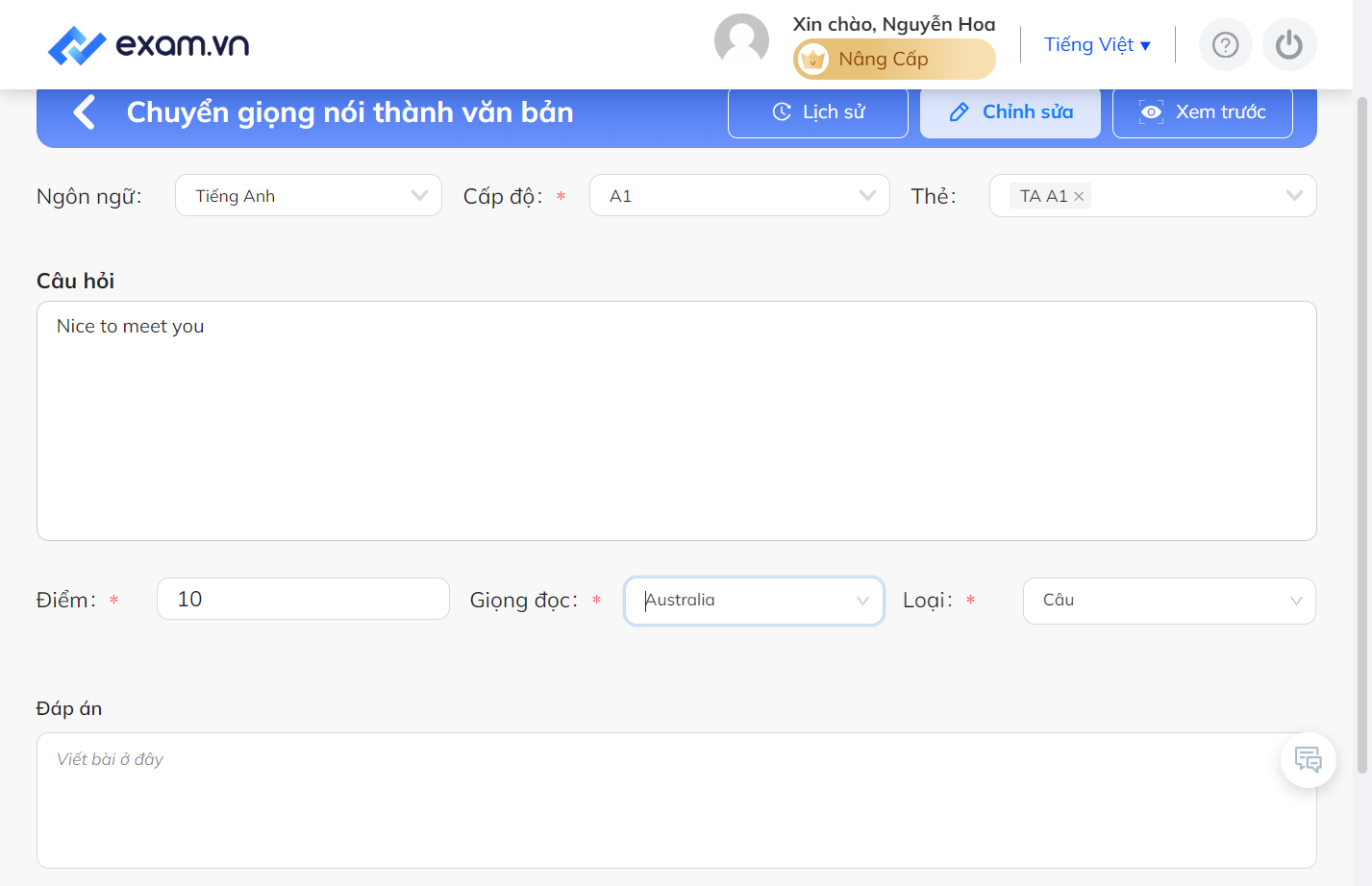This screenshot has height=886, width=1372.
Task: Expand the Ngôn ngữ Tiếng Anh dropdown
Action: point(309,195)
